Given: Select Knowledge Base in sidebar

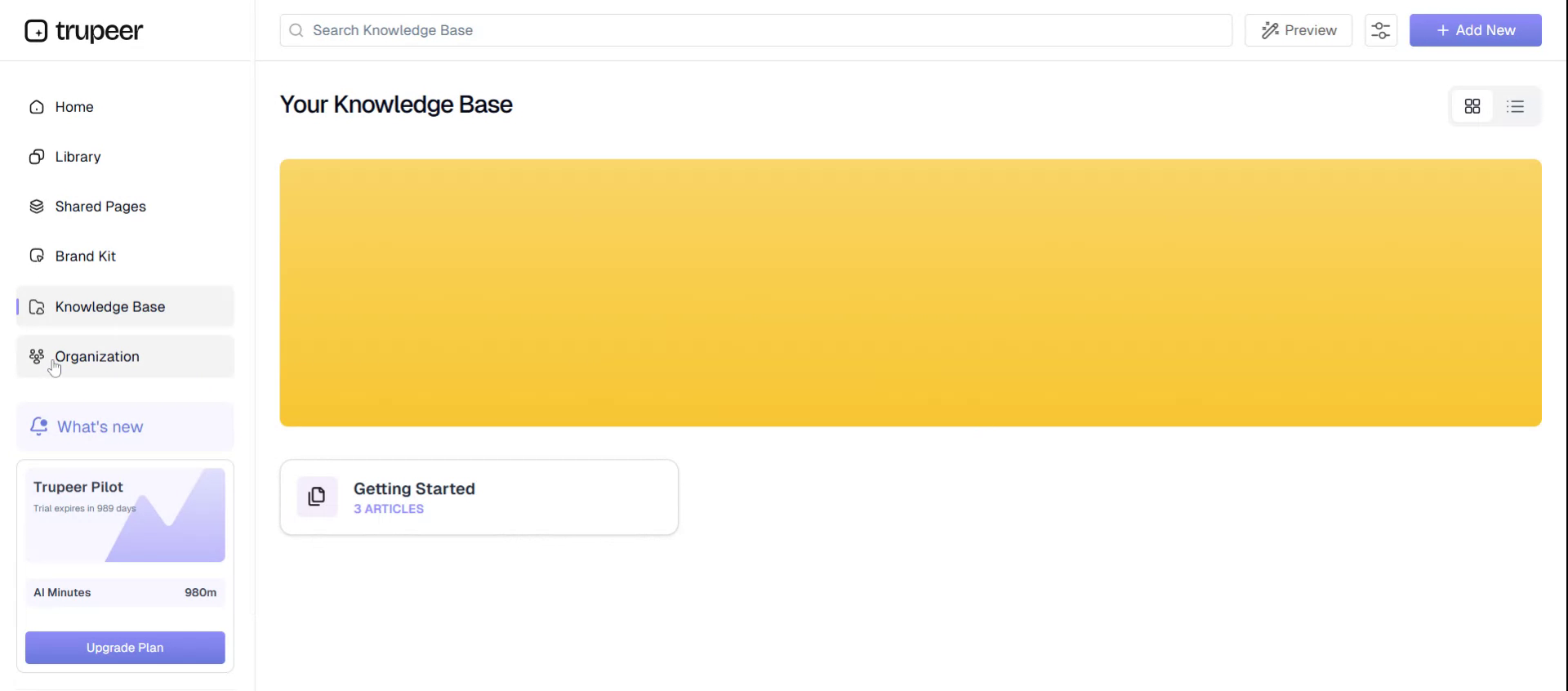Looking at the screenshot, I should 109,307.
